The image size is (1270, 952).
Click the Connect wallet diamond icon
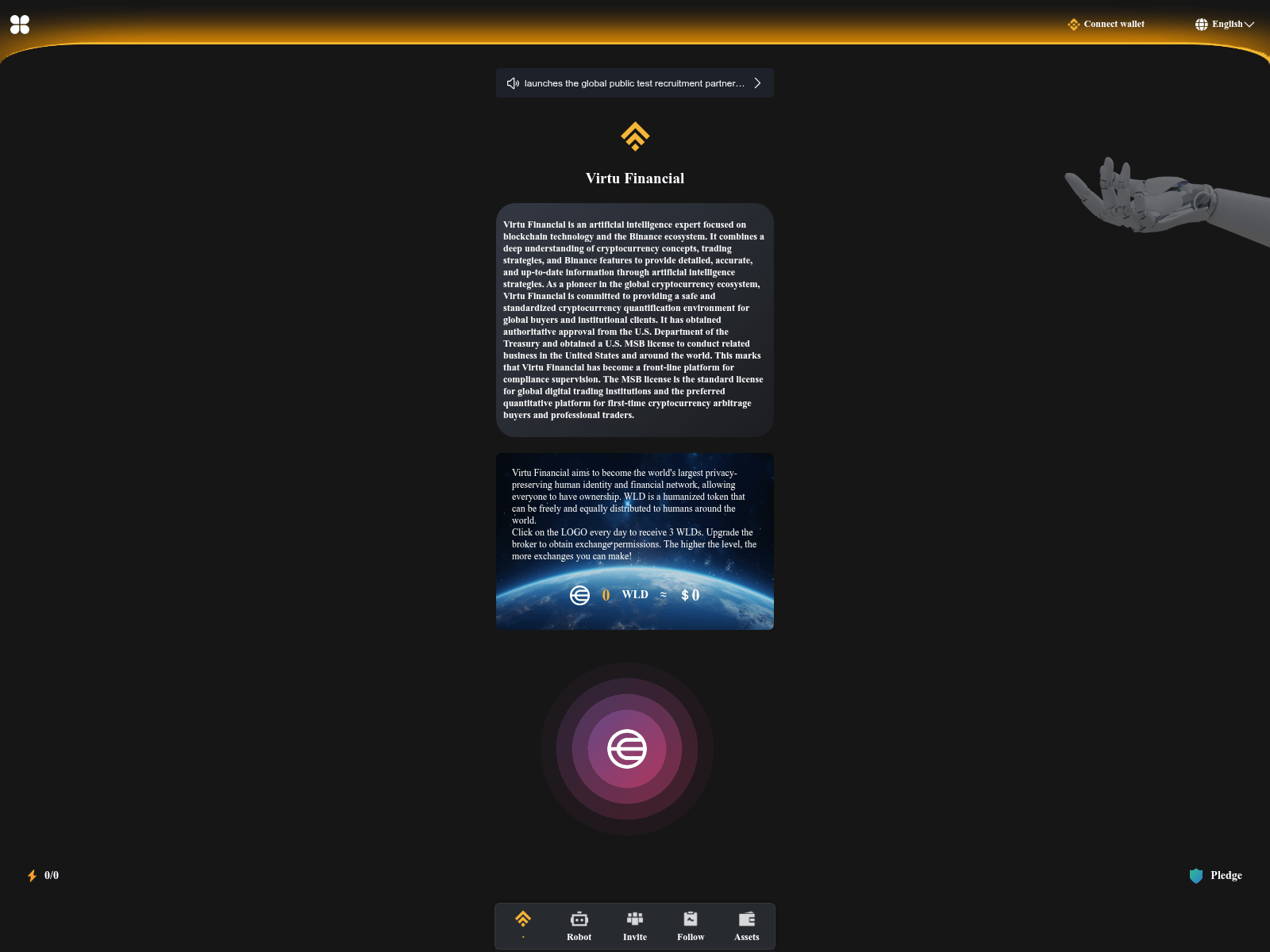click(1074, 25)
